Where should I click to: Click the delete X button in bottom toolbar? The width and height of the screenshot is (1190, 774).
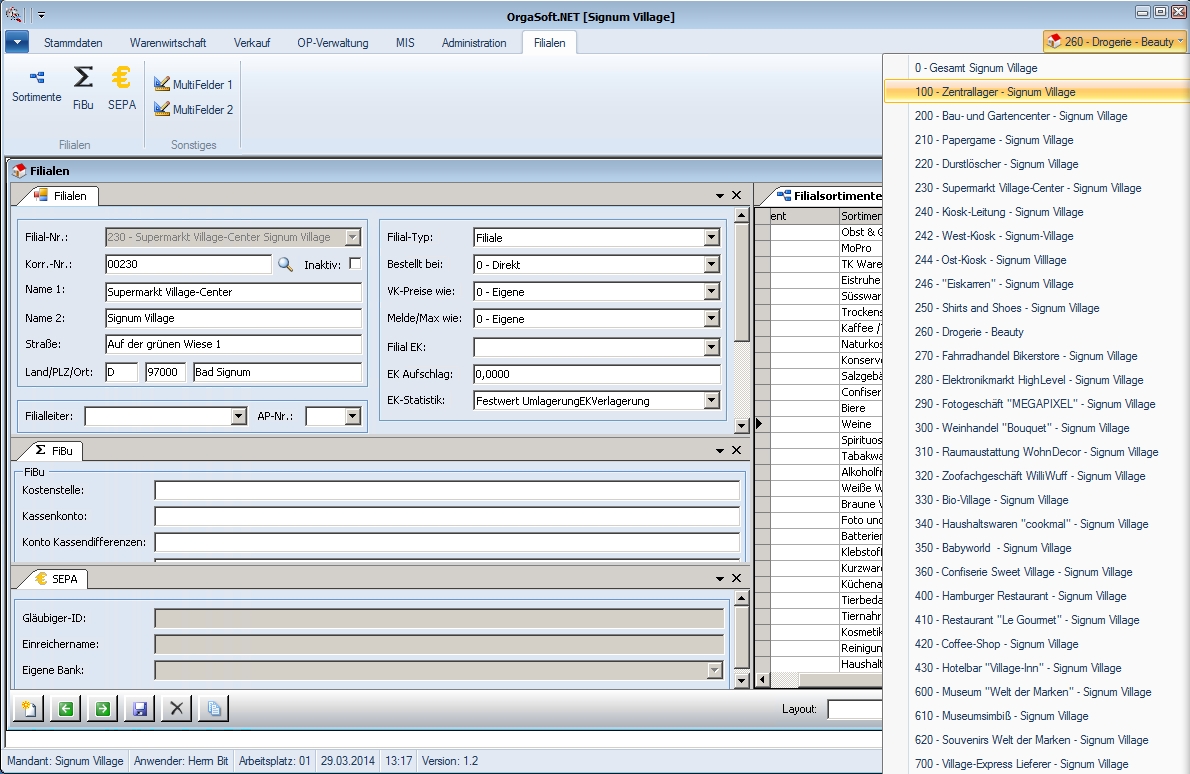(177, 709)
